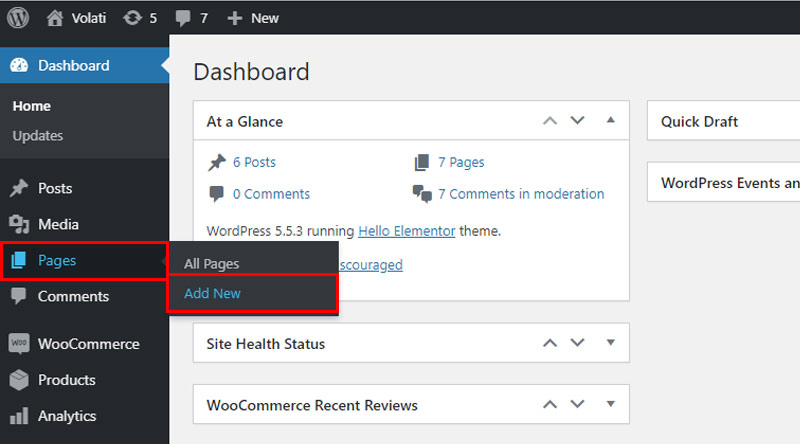Move Site Health Status widget up
Image resolution: width=800 pixels, height=444 pixels.
549,343
